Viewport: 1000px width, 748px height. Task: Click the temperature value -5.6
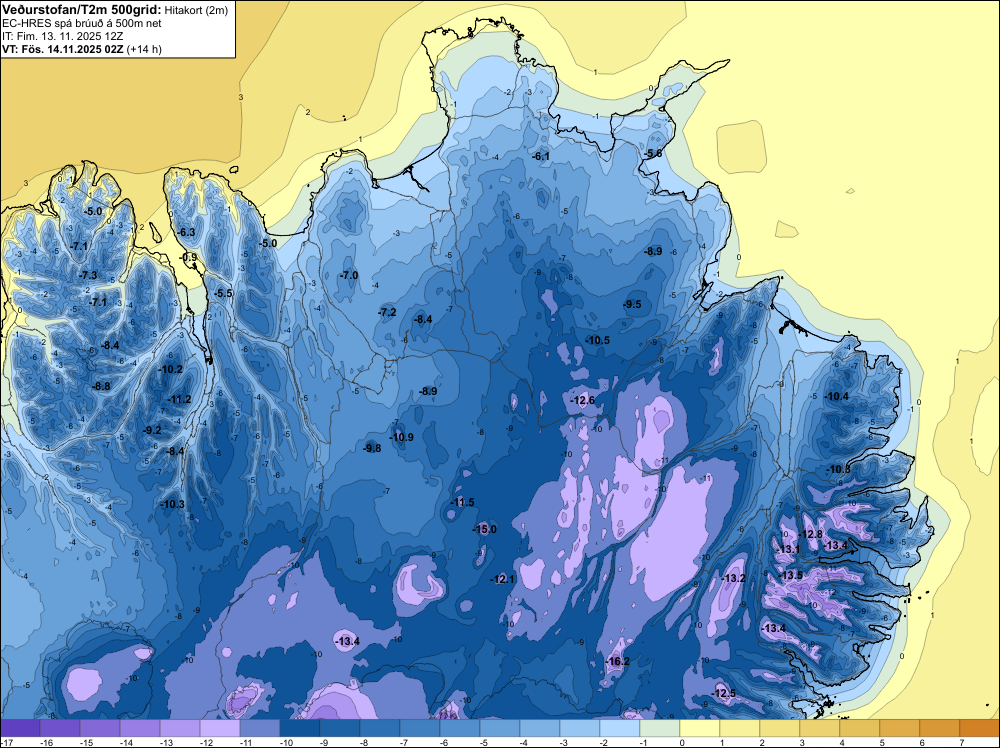click(653, 154)
